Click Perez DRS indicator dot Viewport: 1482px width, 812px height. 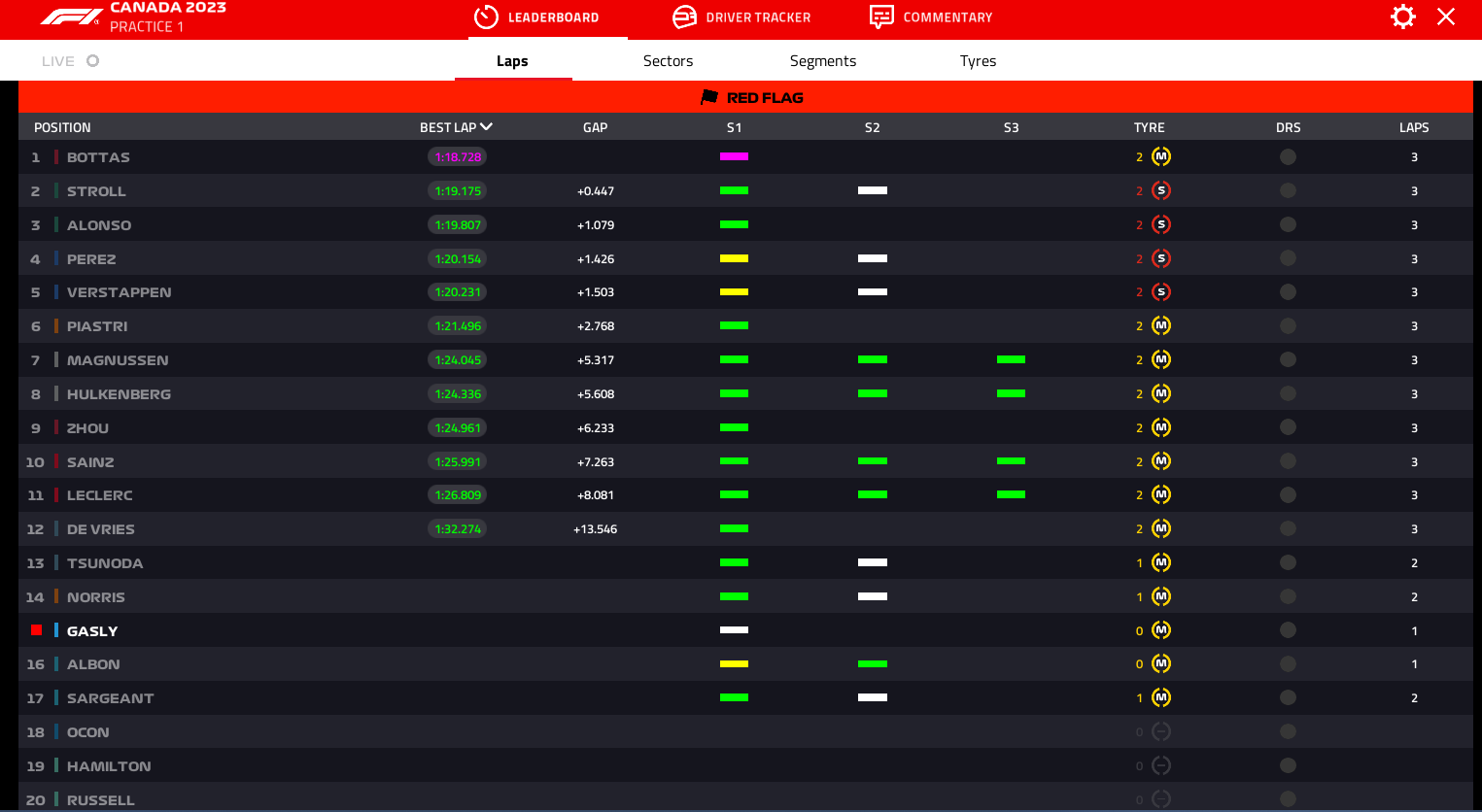(1288, 258)
